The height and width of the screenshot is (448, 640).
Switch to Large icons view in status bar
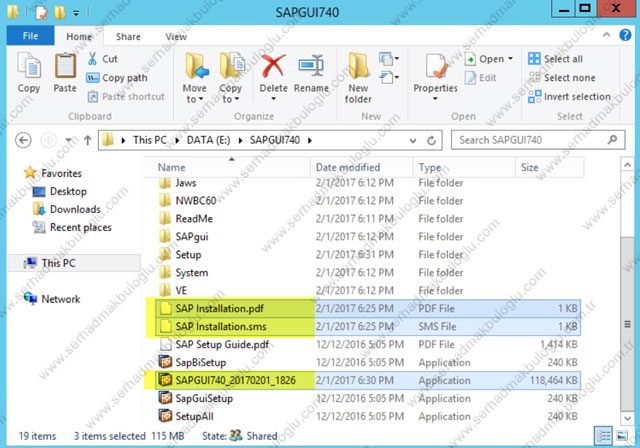tap(622, 436)
